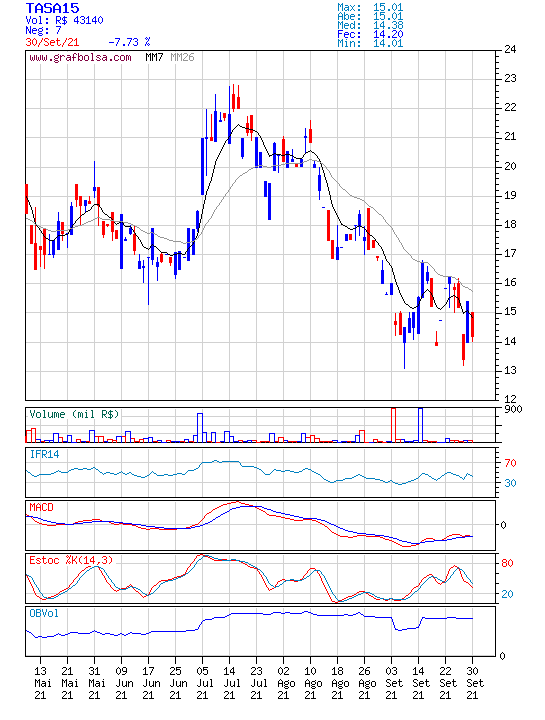Click the 14 Jul 21 date marker
This screenshot has height=720, width=545.
(x=229, y=683)
